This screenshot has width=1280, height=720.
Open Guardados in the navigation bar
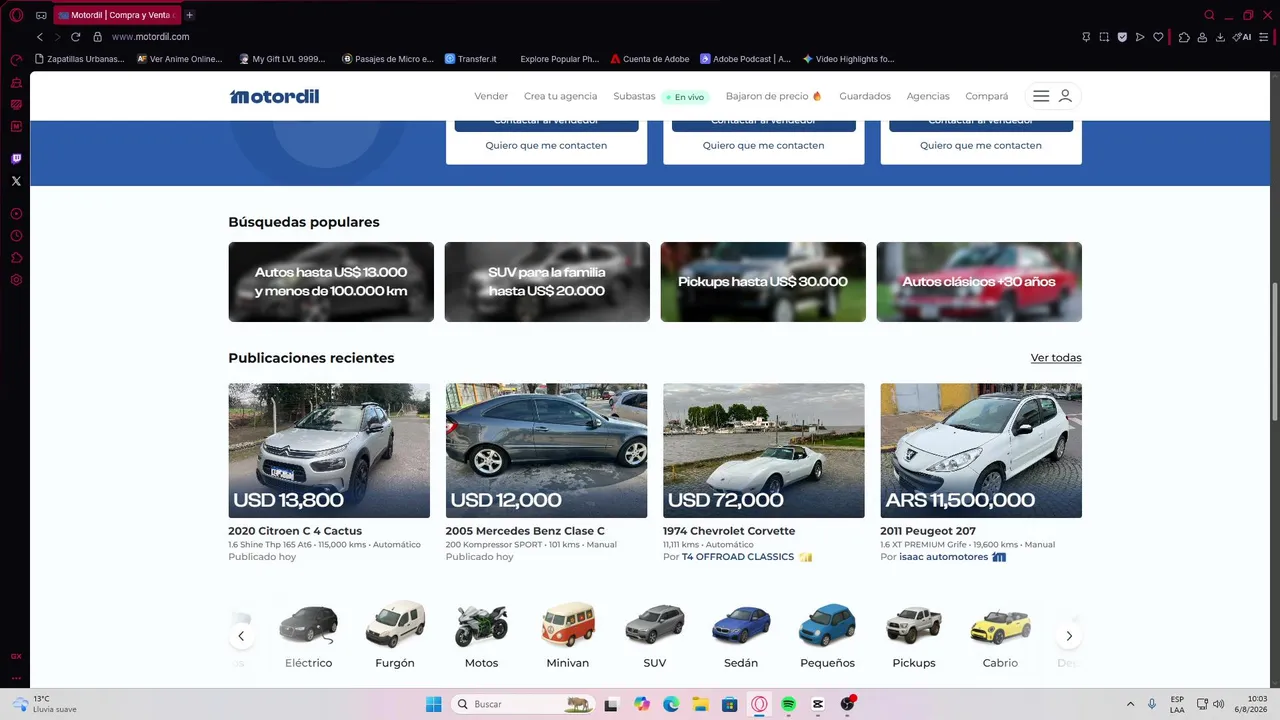click(865, 96)
